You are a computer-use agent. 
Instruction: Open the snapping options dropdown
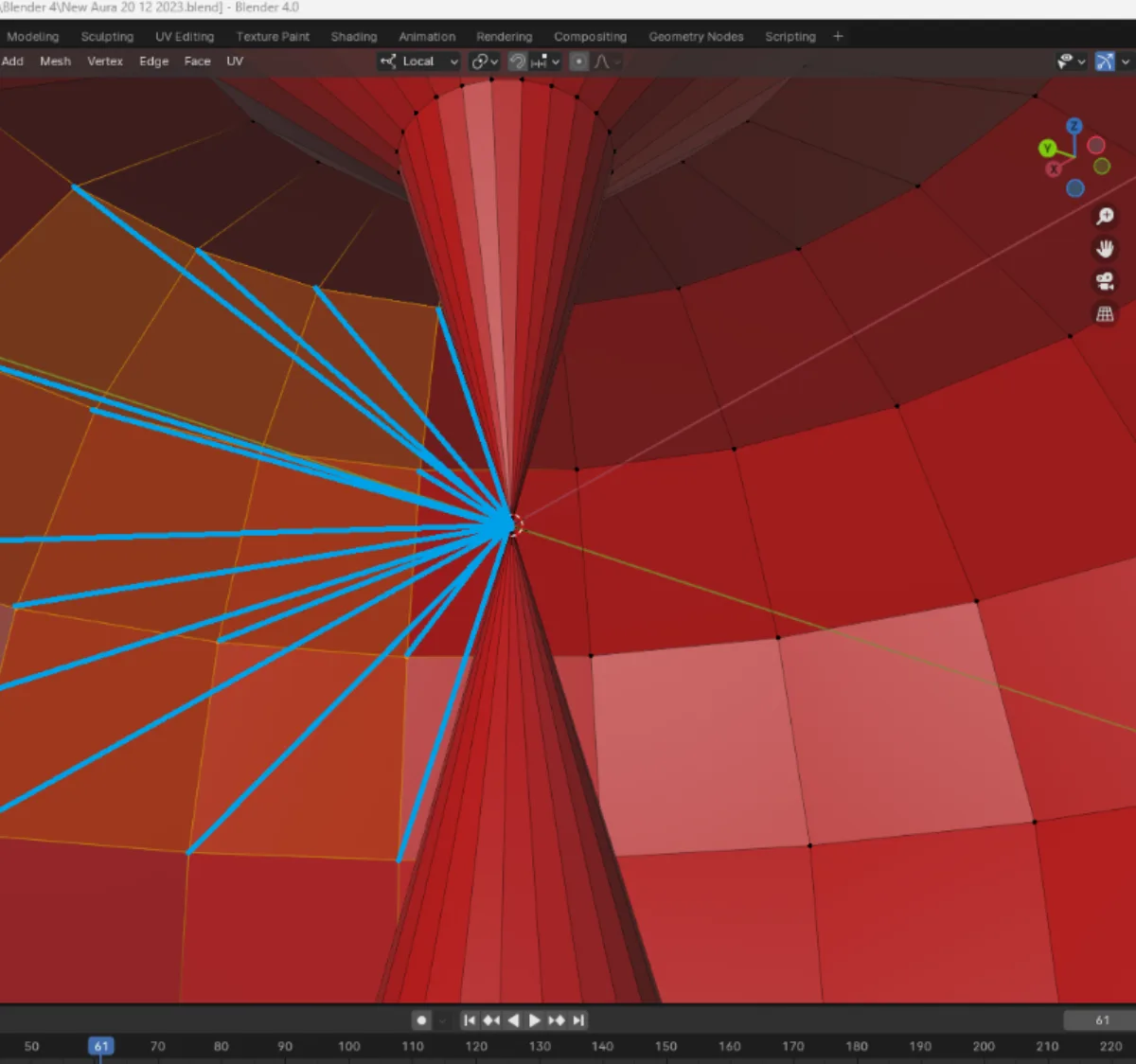tap(546, 62)
